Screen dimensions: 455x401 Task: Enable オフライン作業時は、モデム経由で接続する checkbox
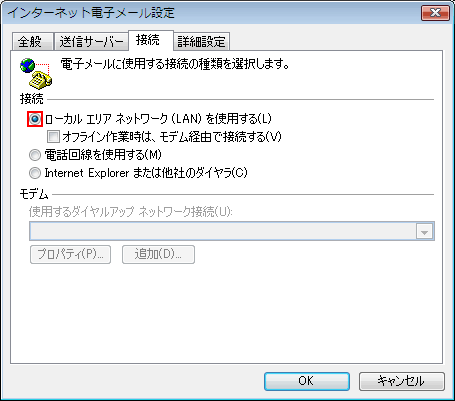coord(53,137)
